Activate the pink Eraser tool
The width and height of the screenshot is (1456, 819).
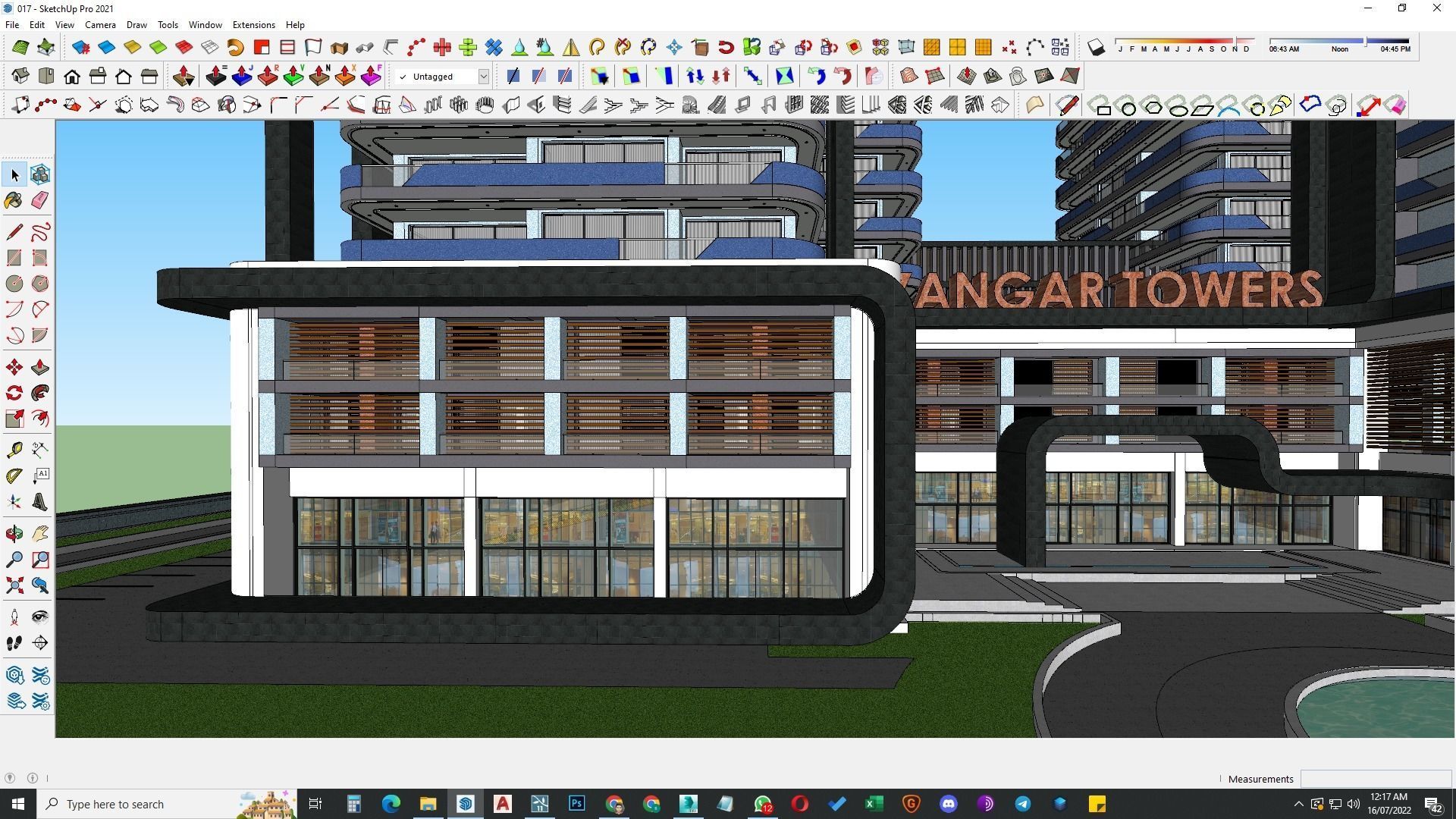(40, 200)
